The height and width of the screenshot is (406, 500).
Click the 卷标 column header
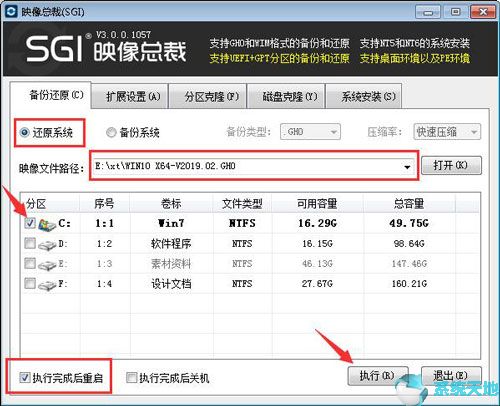[x=171, y=203]
